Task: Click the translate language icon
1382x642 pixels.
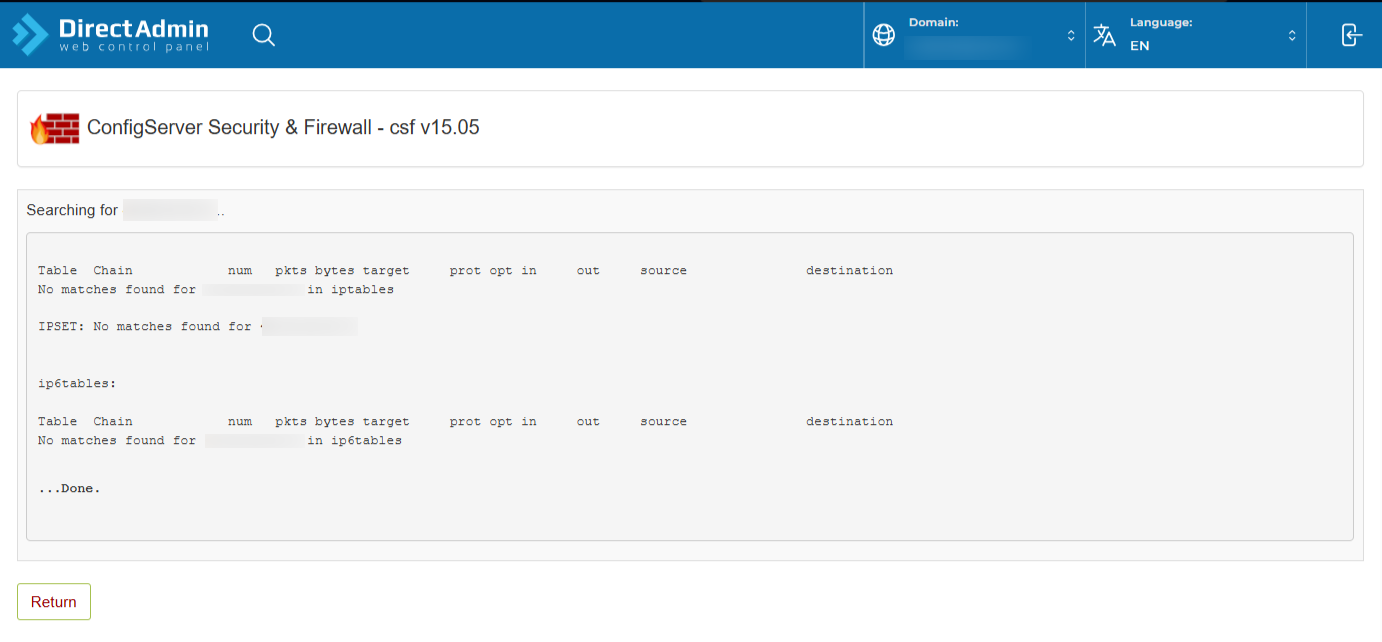Action: pos(1104,35)
